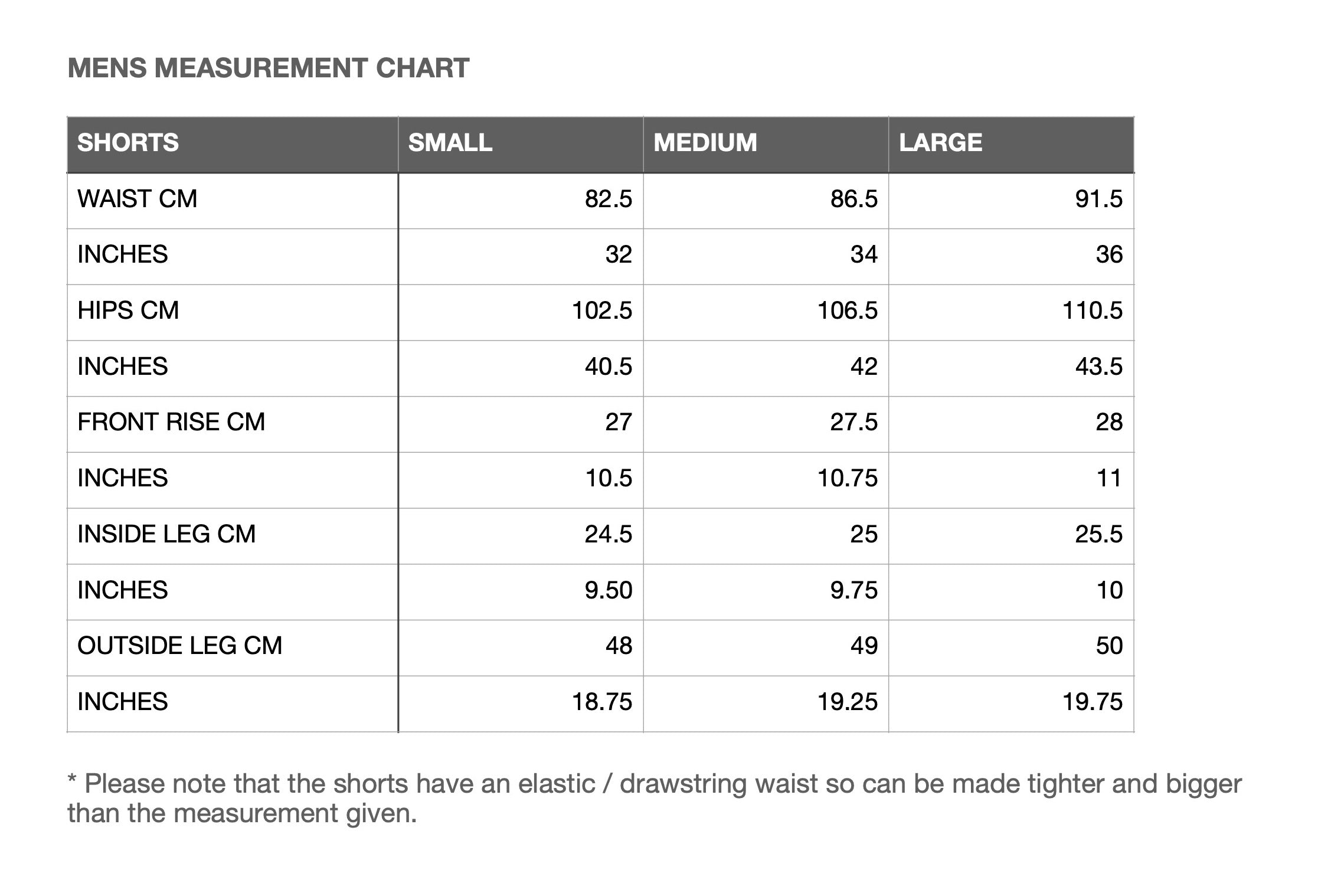The width and height of the screenshot is (1331, 896).
Task: Select the large waist value 91.5
Action: (x=1099, y=199)
